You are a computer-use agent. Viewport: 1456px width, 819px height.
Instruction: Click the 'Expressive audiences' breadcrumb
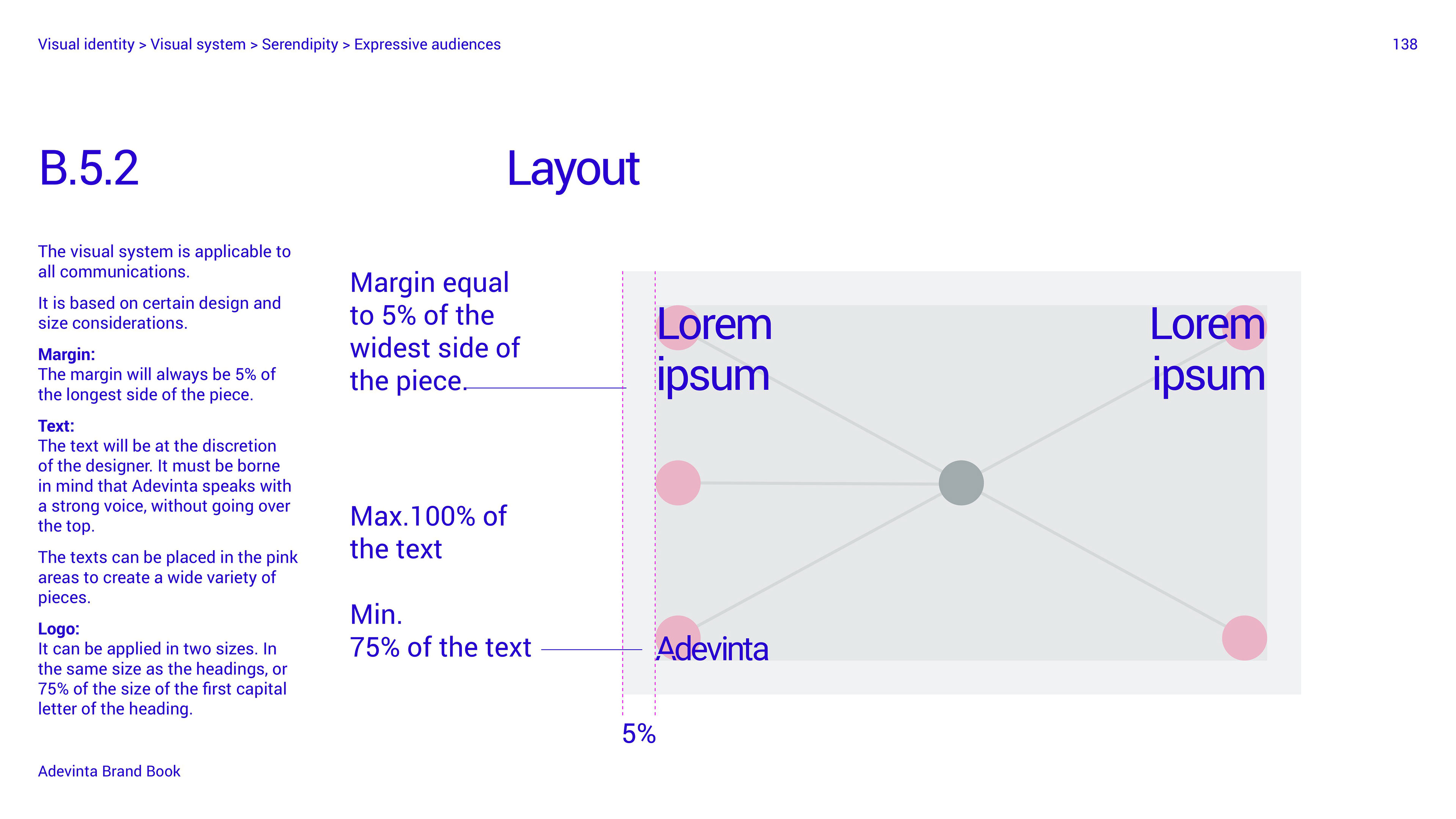coord(427,44)
